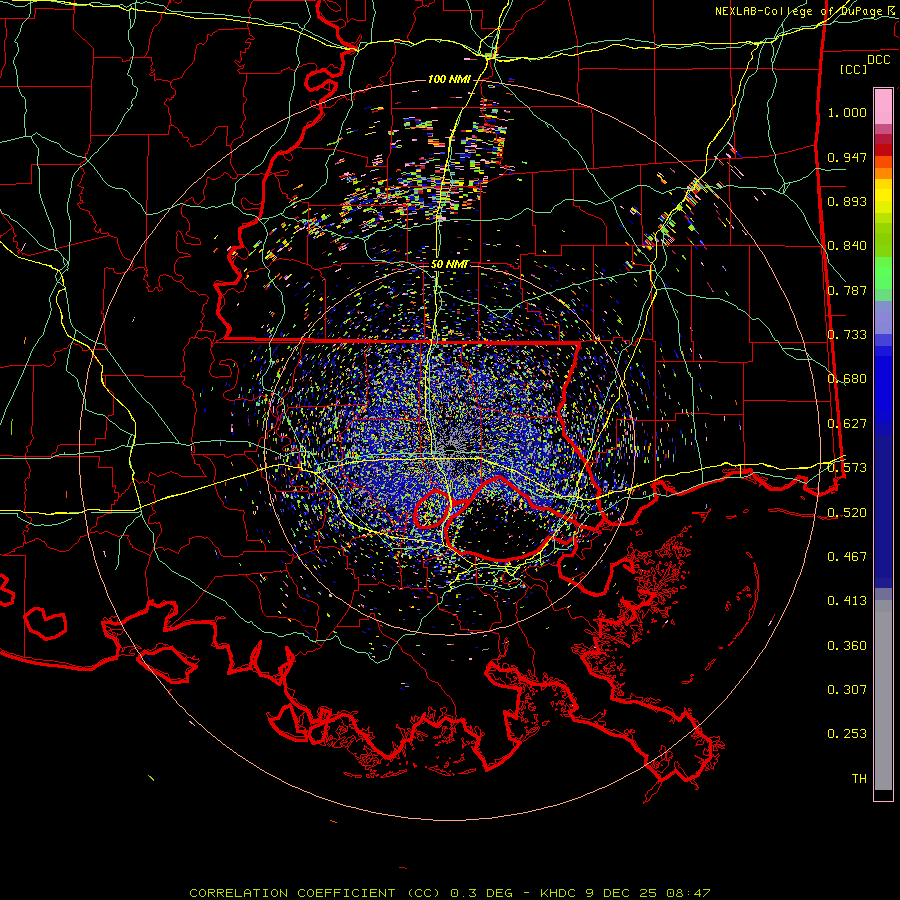Click the 0.787 legend value

(847, 290)
